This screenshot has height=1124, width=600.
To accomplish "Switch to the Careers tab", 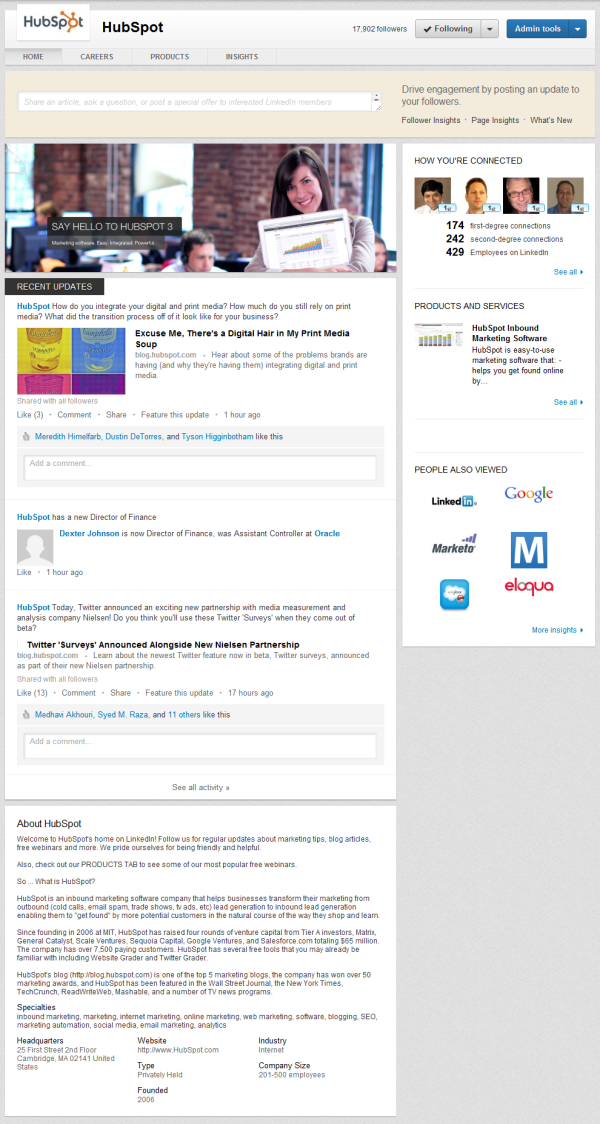I will (96, 57).
